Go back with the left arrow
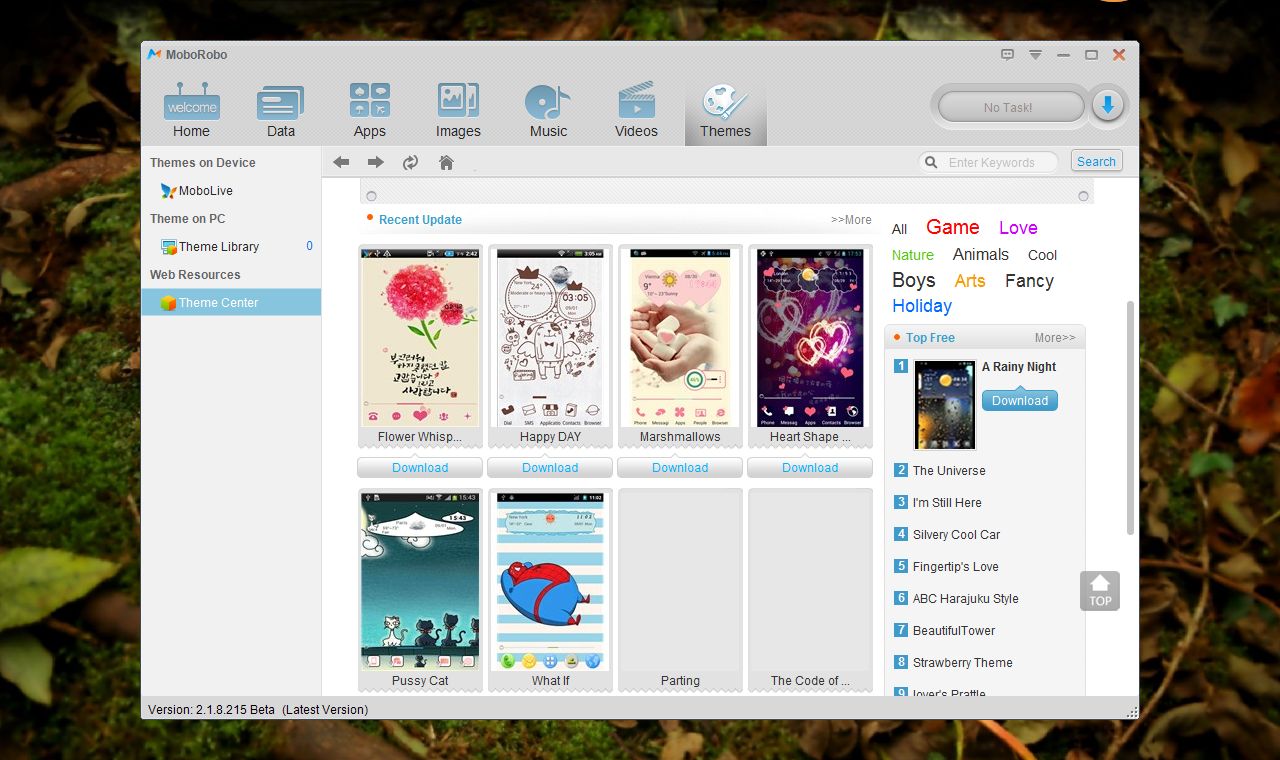This screenshot has width=1280, height=760. (341, 162)
